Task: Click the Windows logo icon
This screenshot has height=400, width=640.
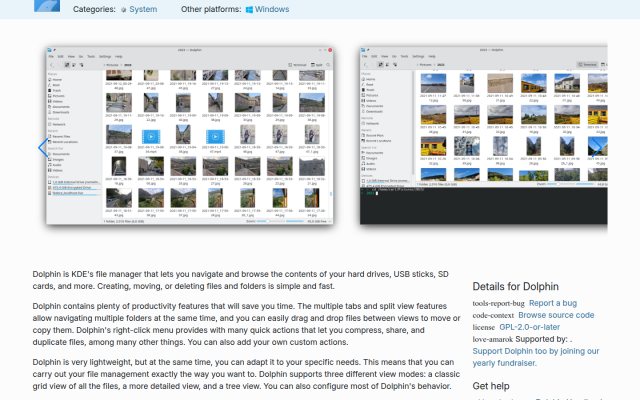Action: pos(249,9)
